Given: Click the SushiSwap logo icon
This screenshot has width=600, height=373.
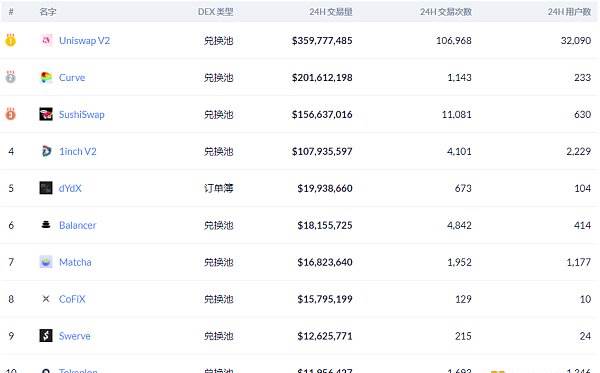Looking at the screenshot, I should pos(46,114).
